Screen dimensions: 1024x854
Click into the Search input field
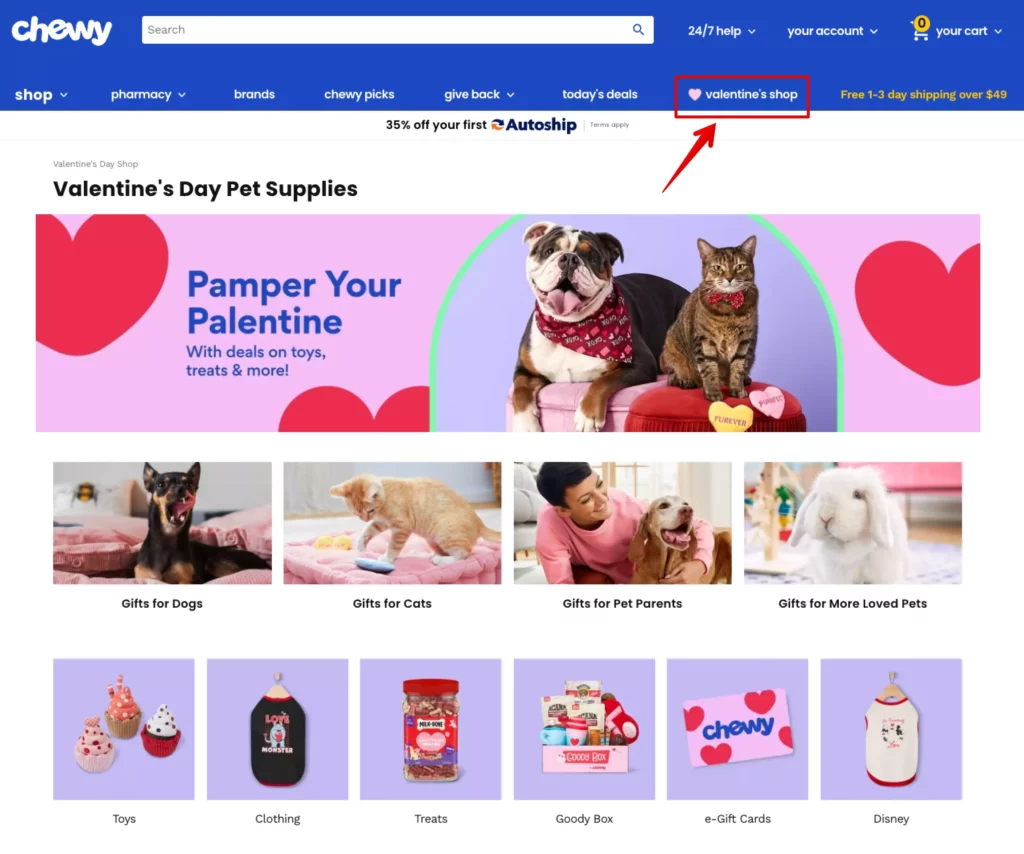(385, 29)
